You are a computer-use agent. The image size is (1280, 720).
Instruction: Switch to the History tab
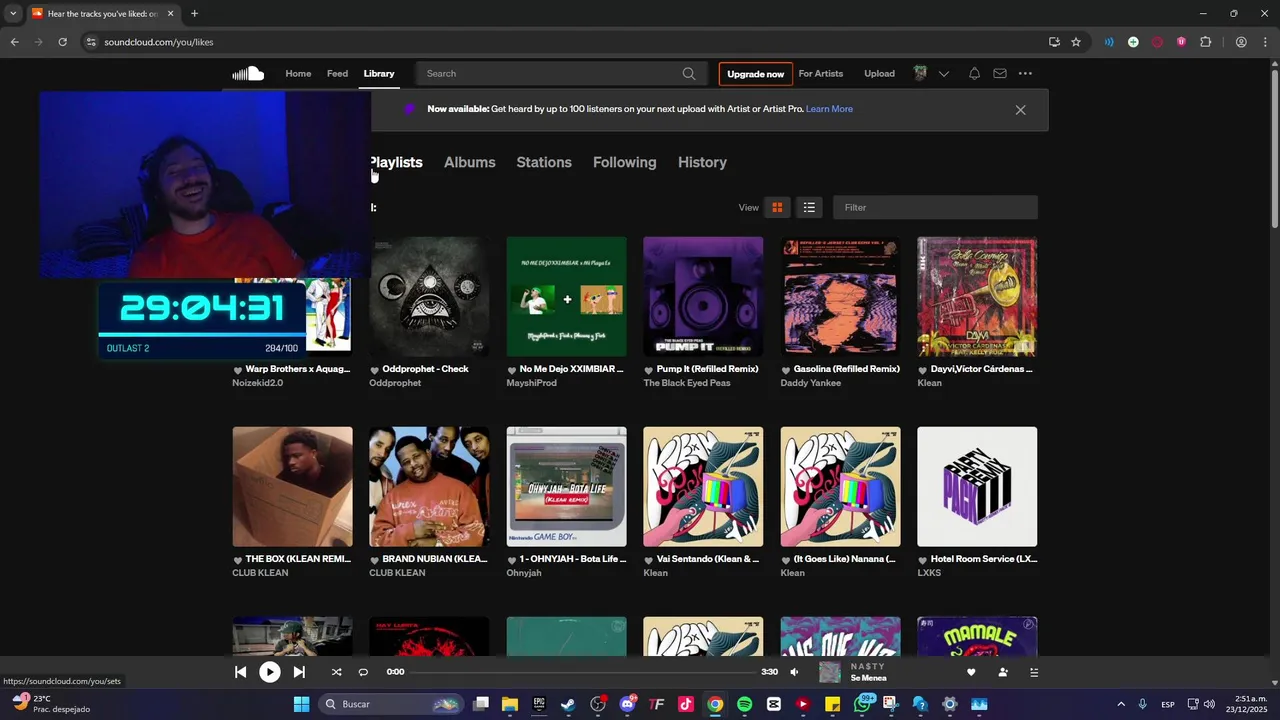(702, 162)
